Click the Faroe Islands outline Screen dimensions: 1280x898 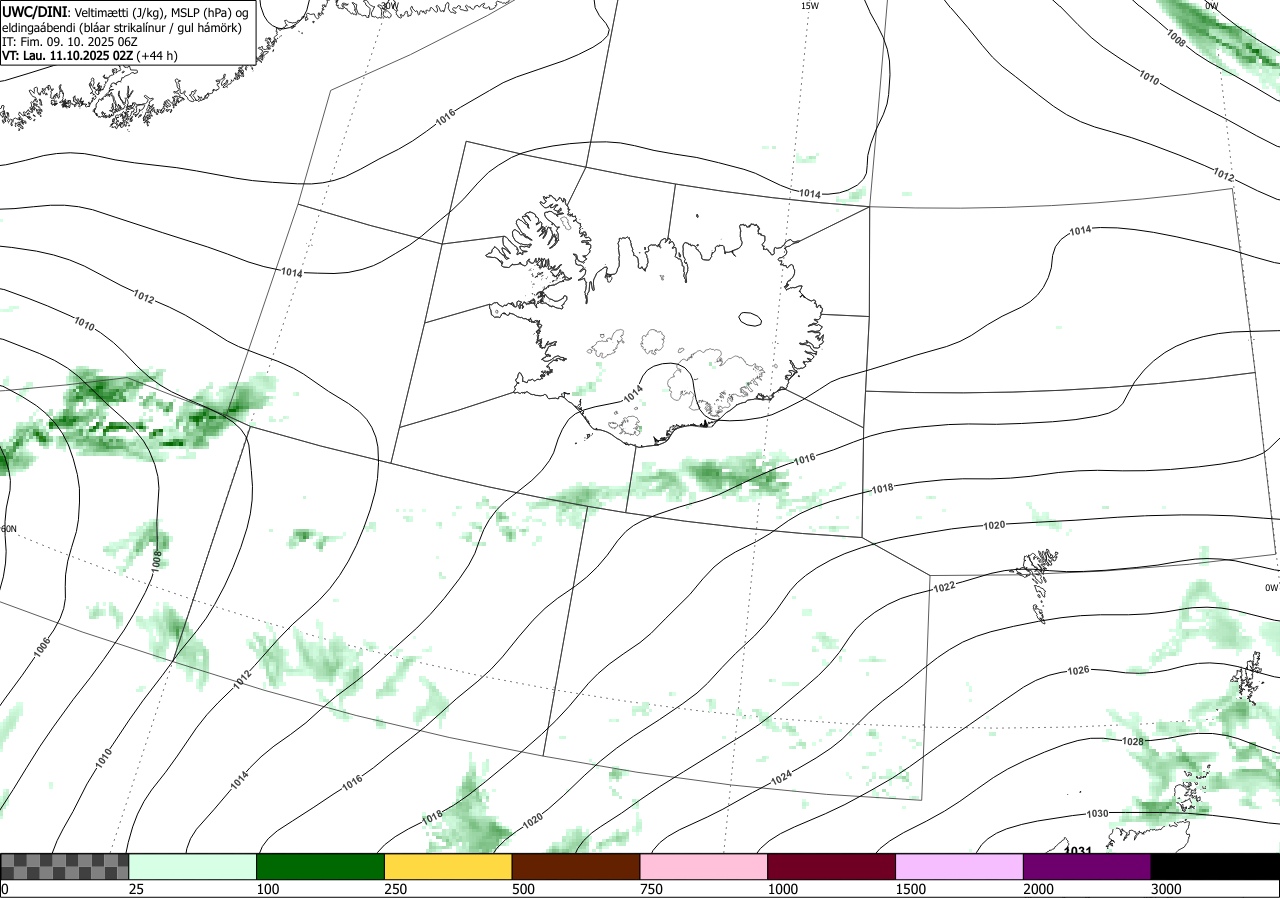point(1038,586)
